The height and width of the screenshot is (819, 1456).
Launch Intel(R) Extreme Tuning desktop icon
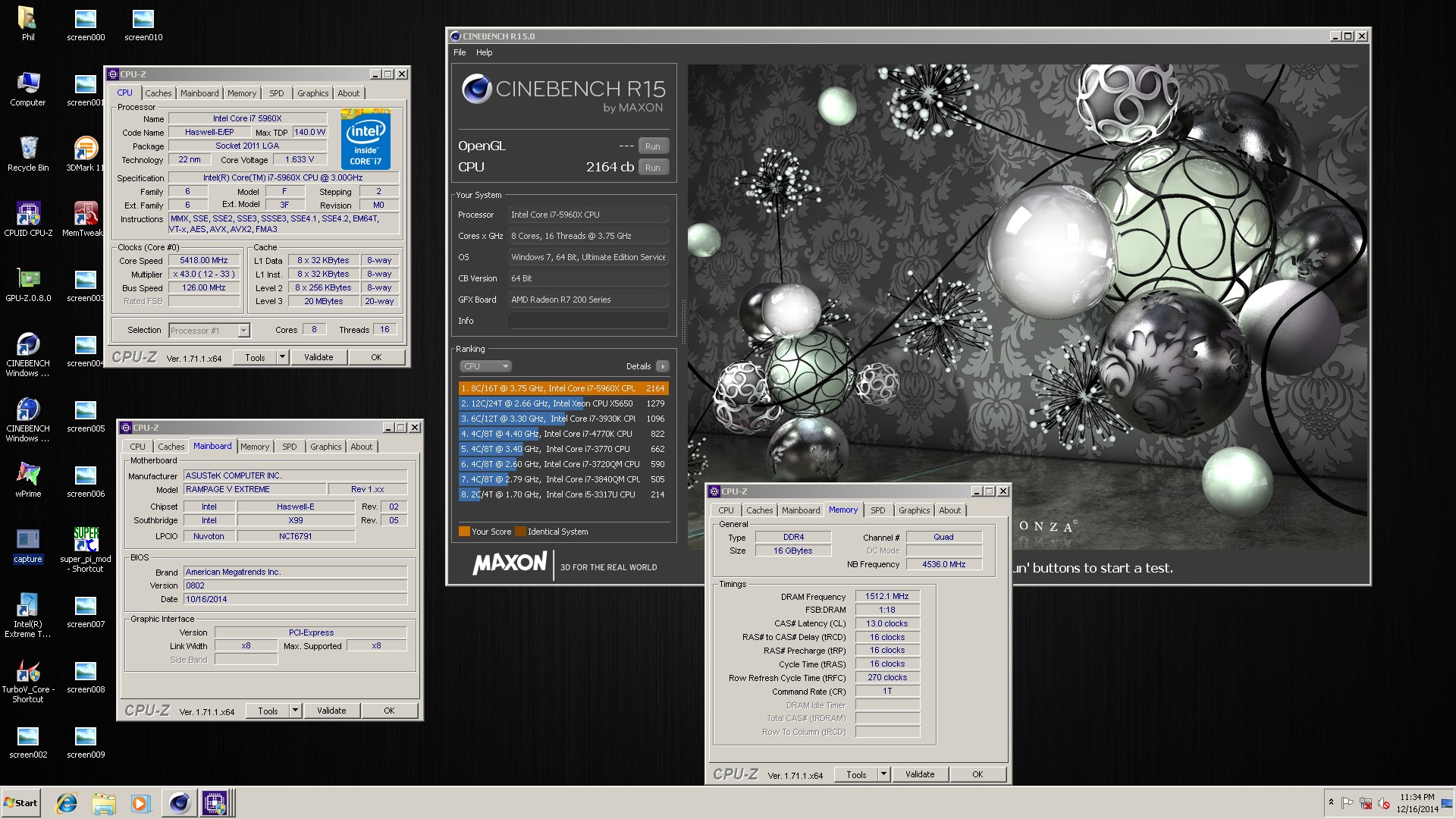point(27,615)
